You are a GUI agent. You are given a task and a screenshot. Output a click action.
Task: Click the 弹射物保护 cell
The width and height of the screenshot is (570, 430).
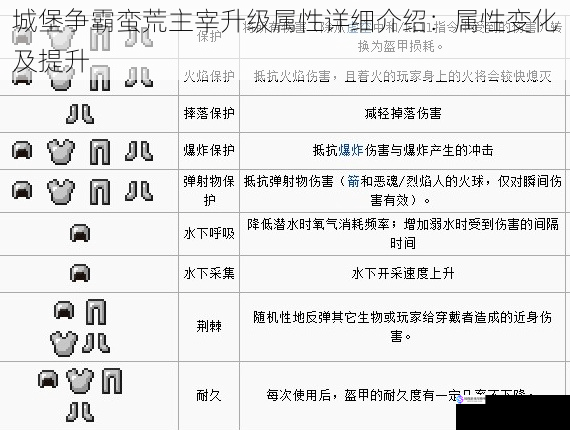click(209, 191)
